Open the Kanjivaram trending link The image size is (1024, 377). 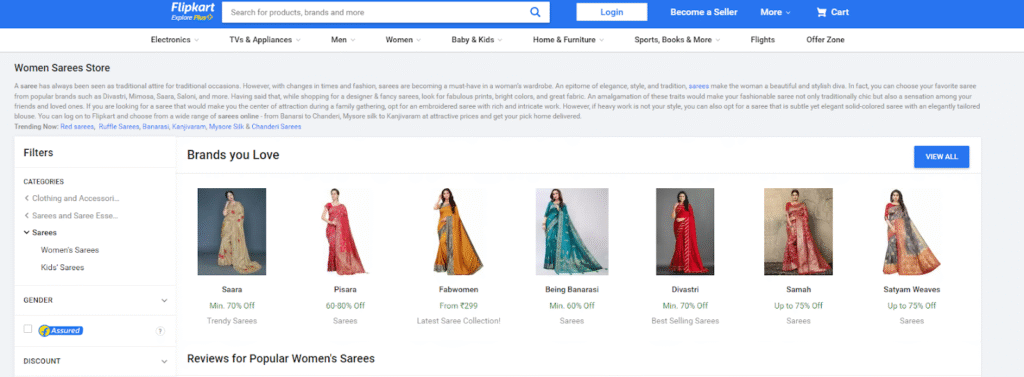(x=189, y=127)
